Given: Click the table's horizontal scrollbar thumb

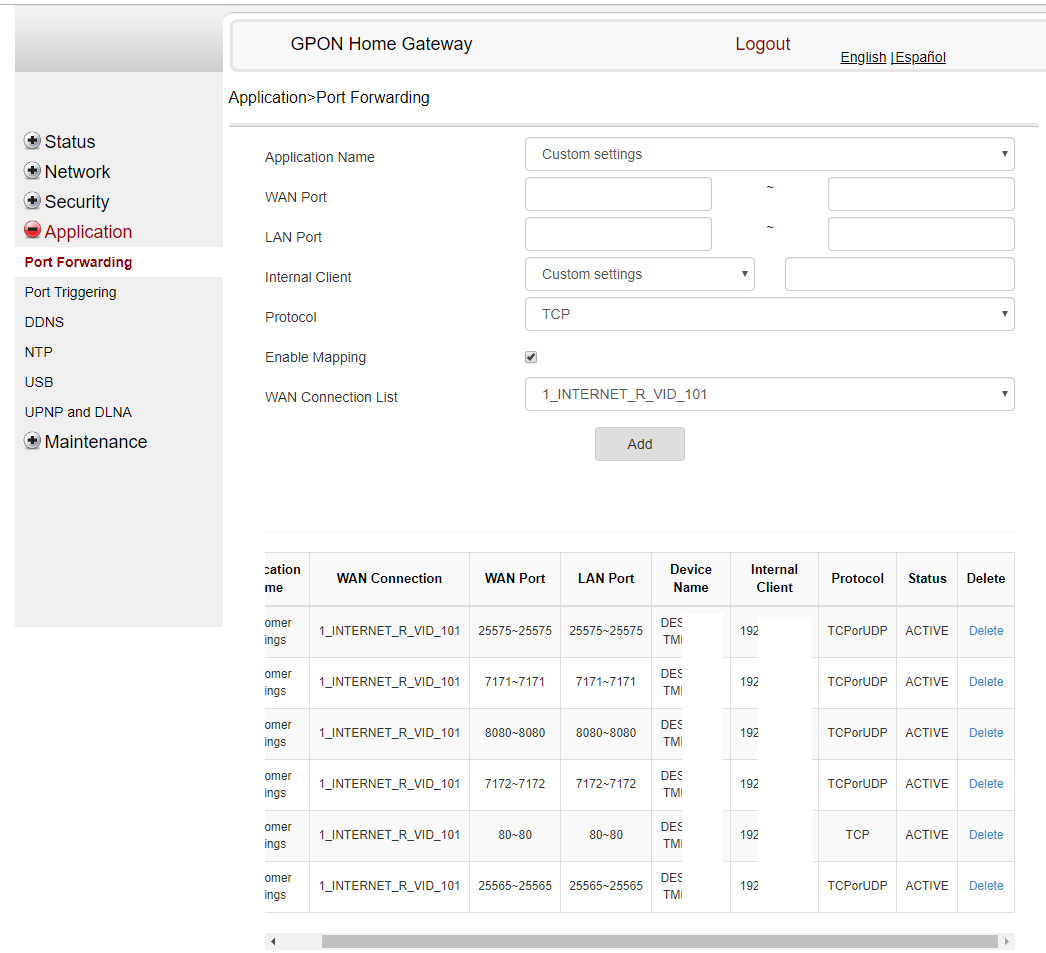Looking at the screenshot, I should click(660, 941).
